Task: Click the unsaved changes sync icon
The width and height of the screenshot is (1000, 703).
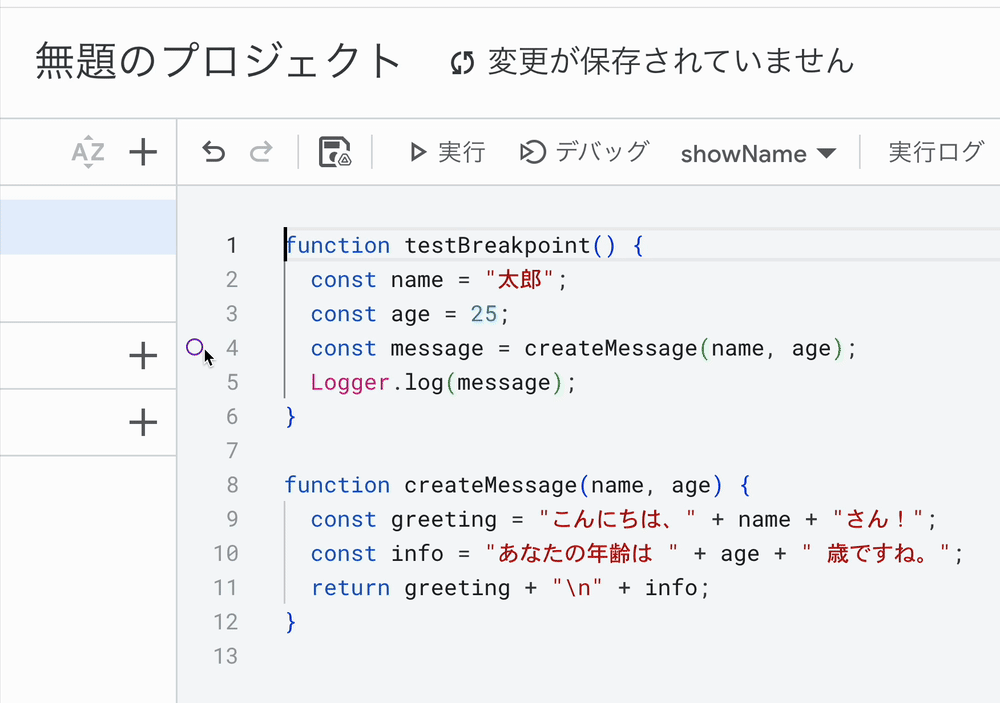Action: click(462, 63)
